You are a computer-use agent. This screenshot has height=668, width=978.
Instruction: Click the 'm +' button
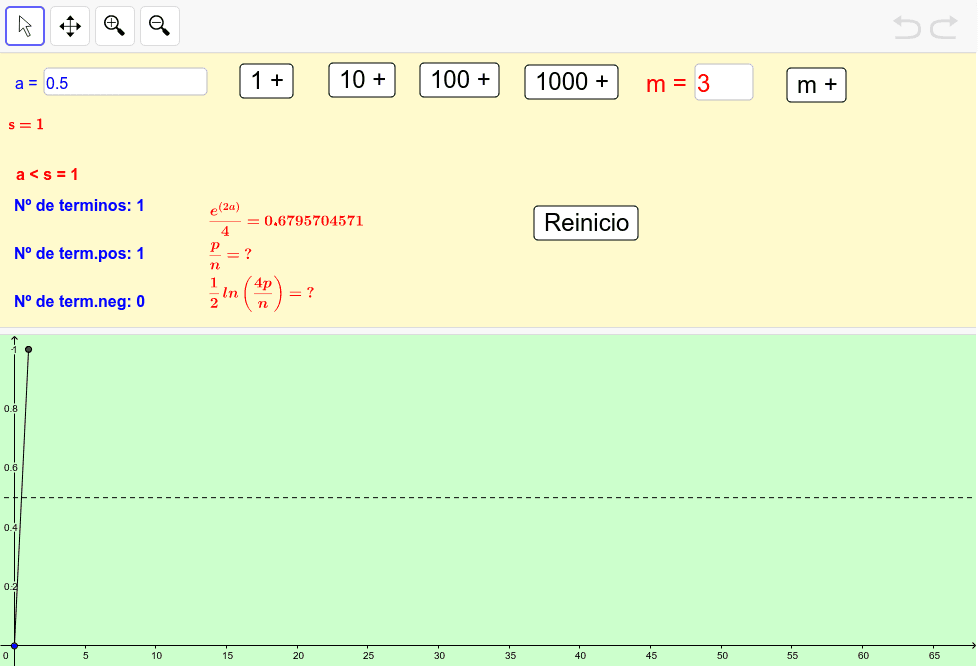[x=816, y=85]
